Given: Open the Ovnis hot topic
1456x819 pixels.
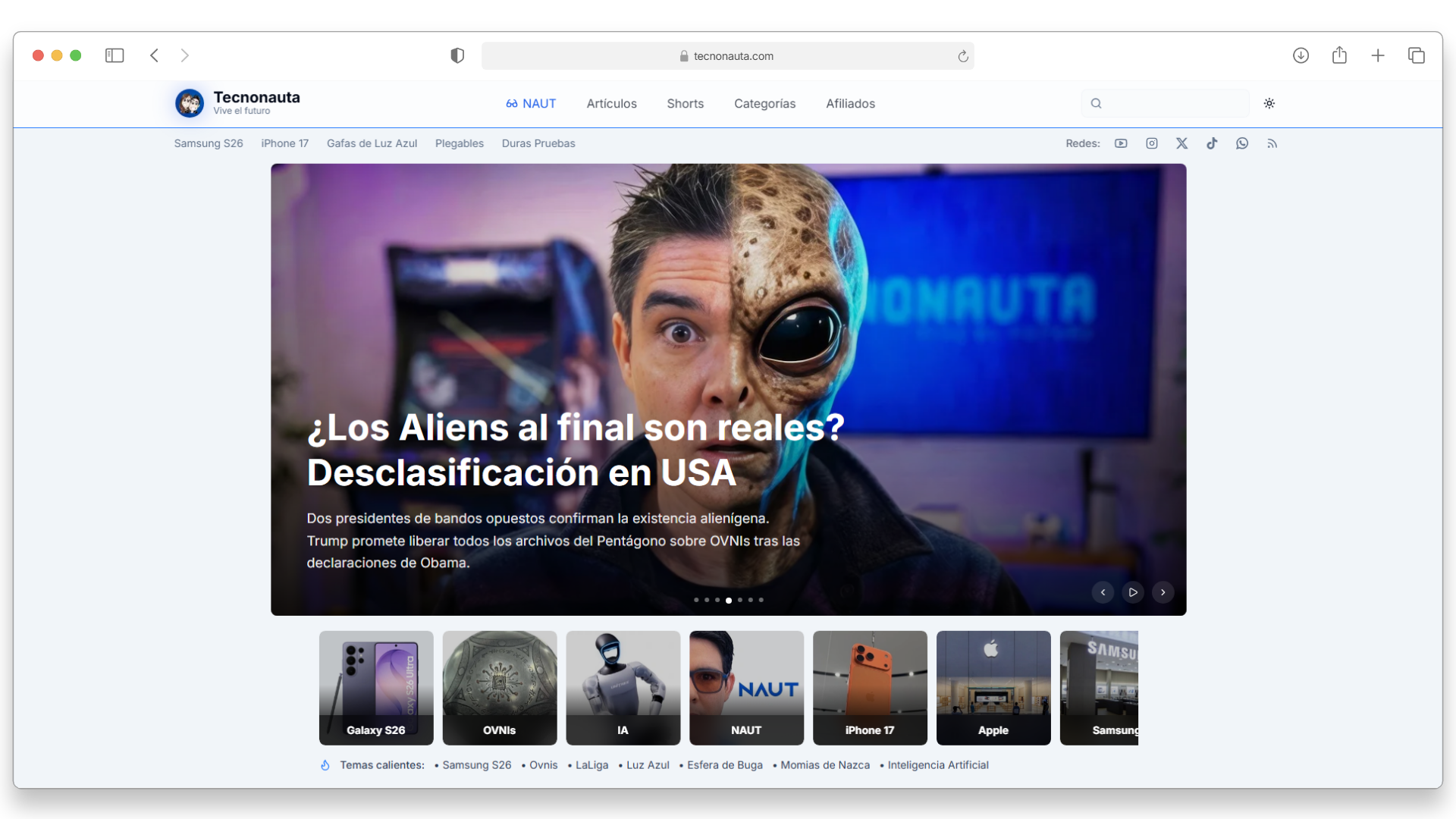Looking at the screenshot, I should click(x=543, y=765).
